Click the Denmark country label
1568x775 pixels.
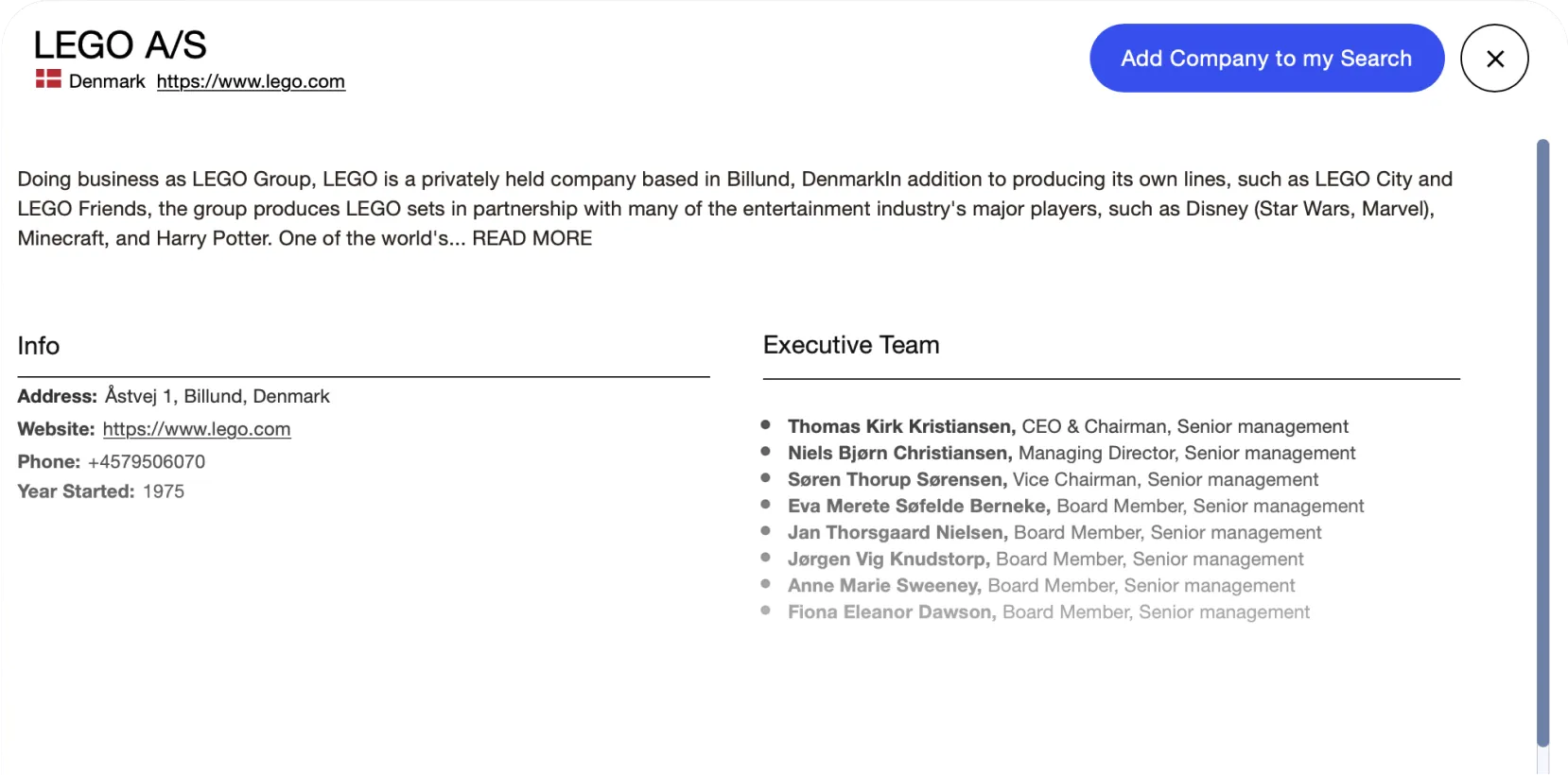107,81
